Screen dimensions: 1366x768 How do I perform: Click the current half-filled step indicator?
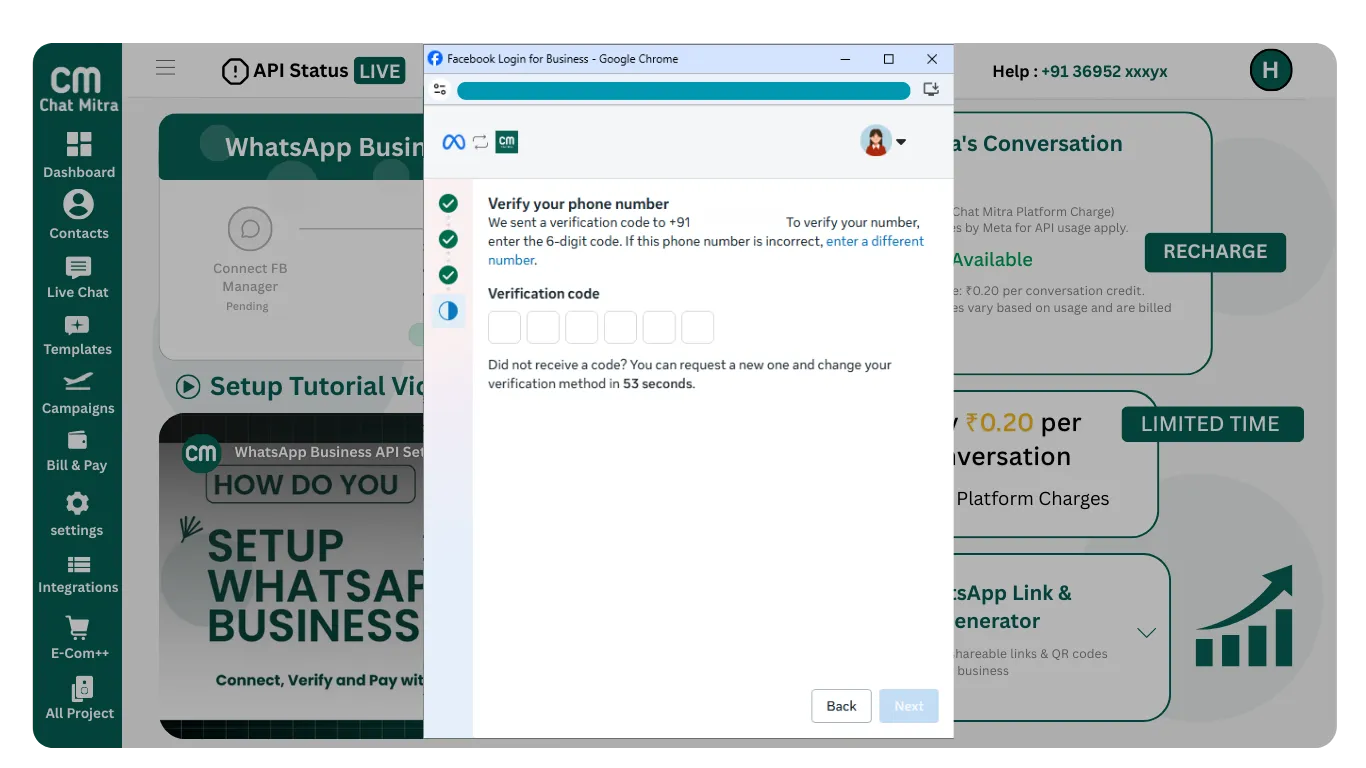(x=448, y=311)
